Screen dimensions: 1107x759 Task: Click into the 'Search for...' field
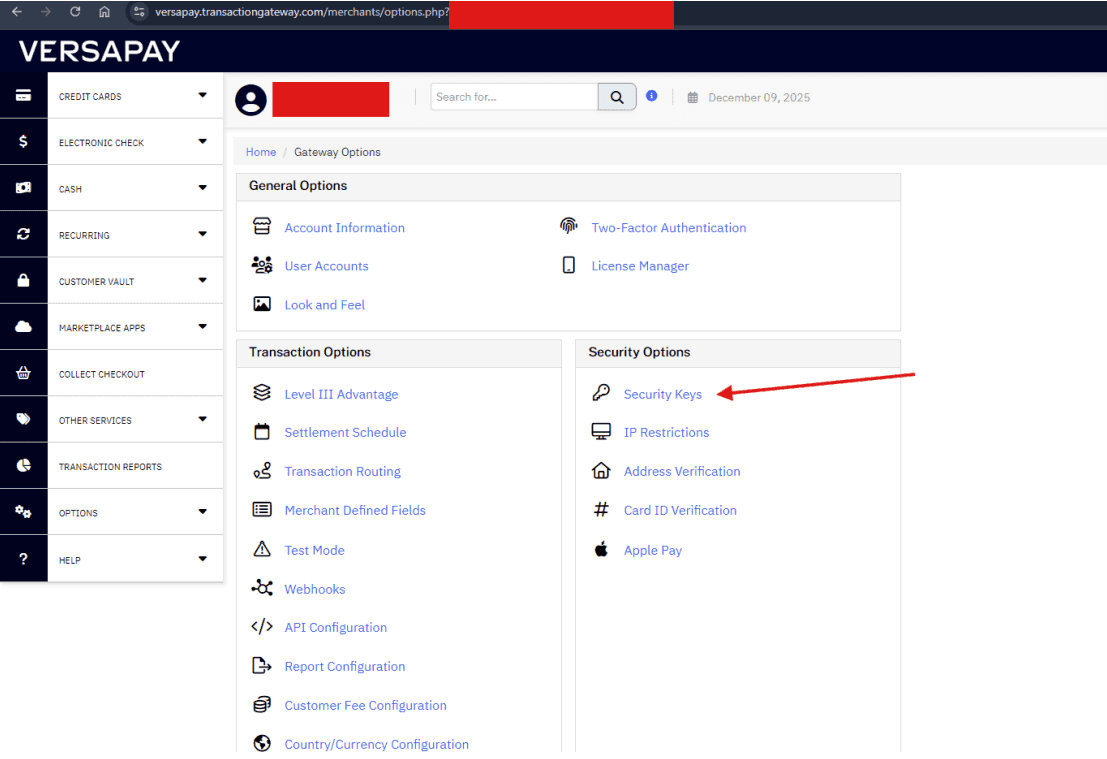coord(514,97)
